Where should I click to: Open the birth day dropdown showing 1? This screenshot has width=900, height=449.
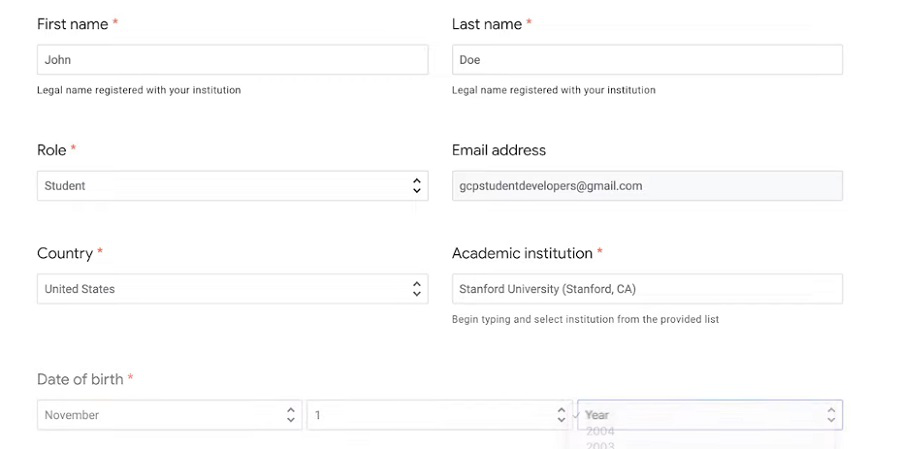[x=430, y=415]
